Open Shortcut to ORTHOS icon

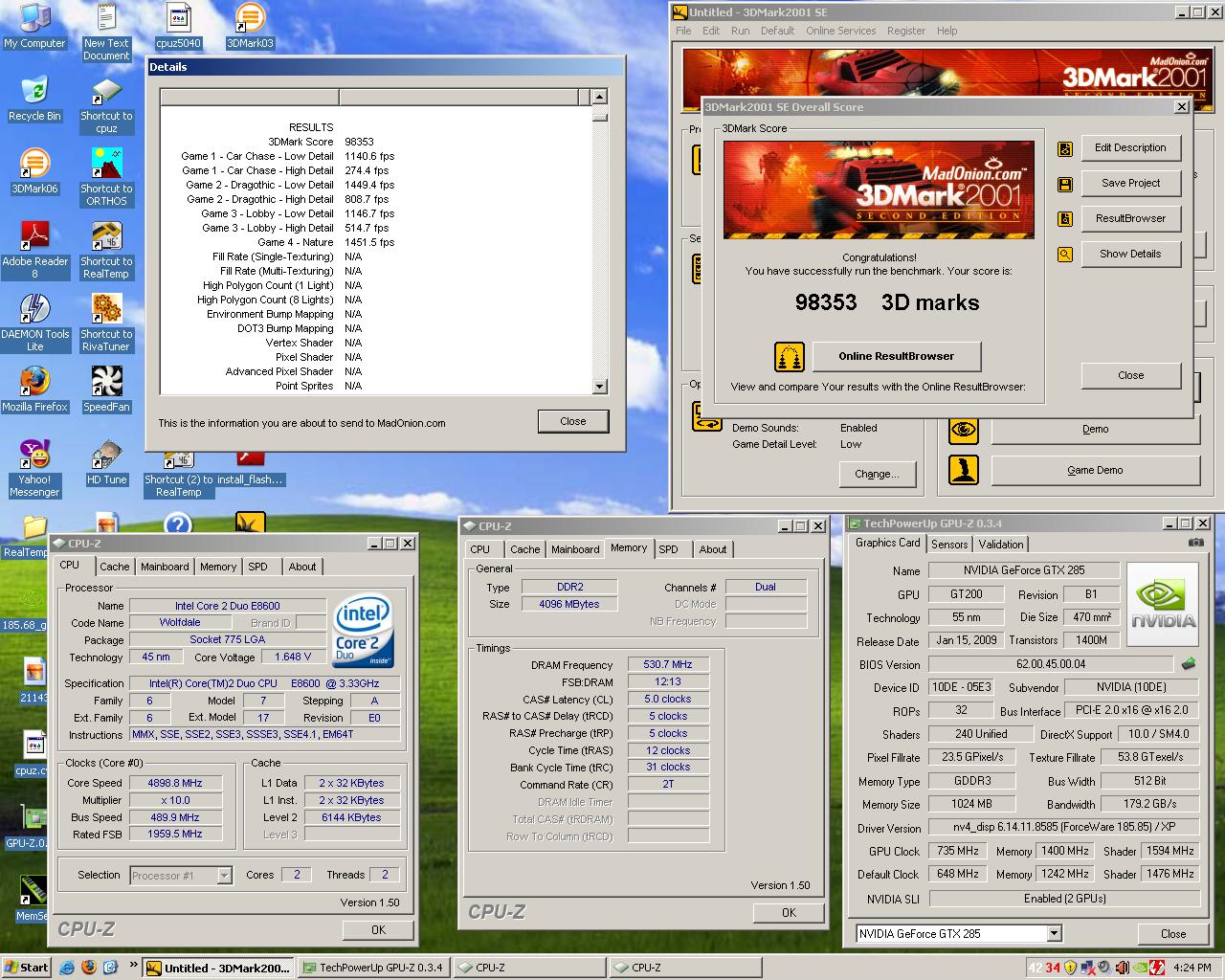tap(106, 178)
